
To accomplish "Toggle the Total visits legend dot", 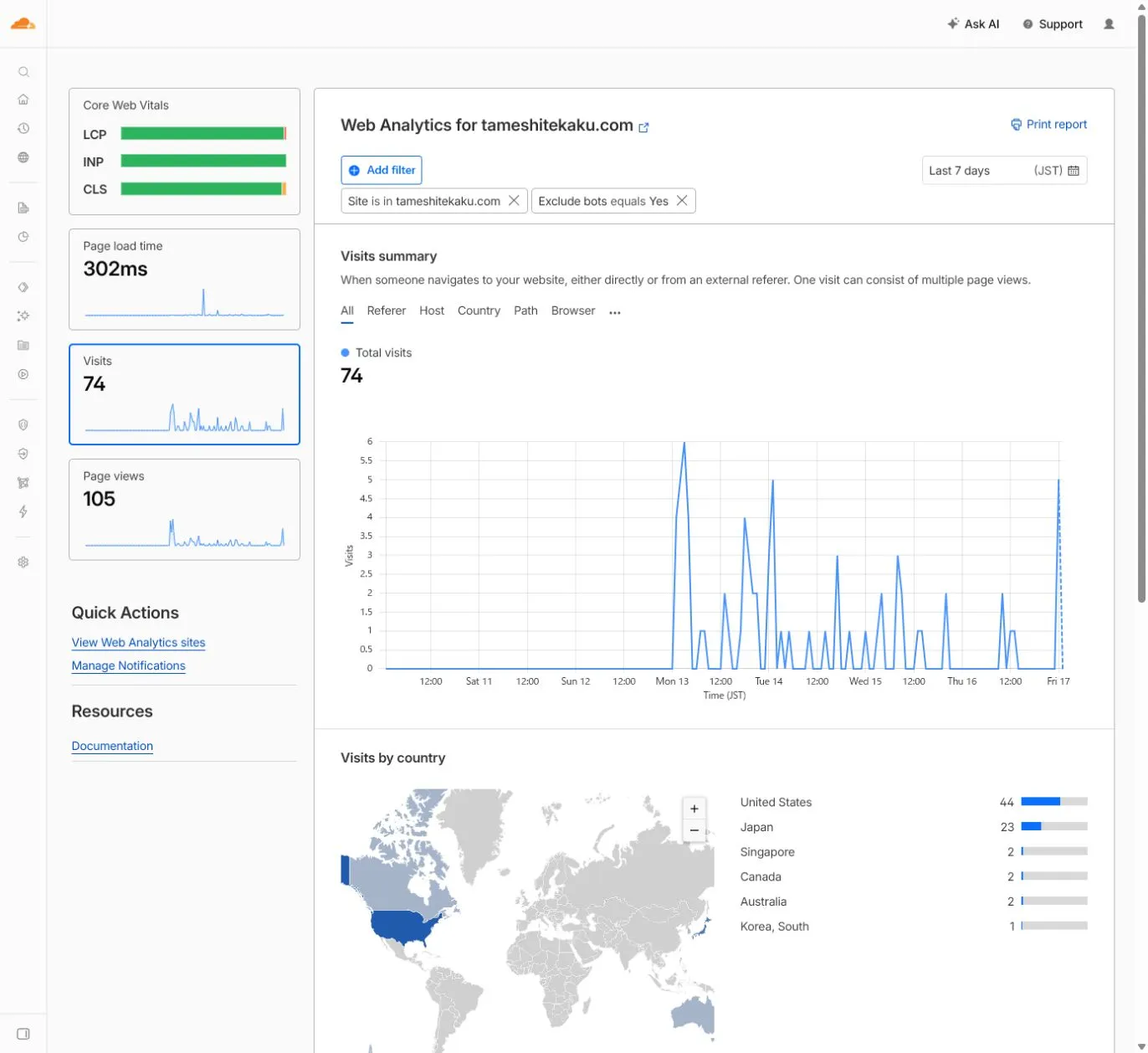I will tap(345, 352).
